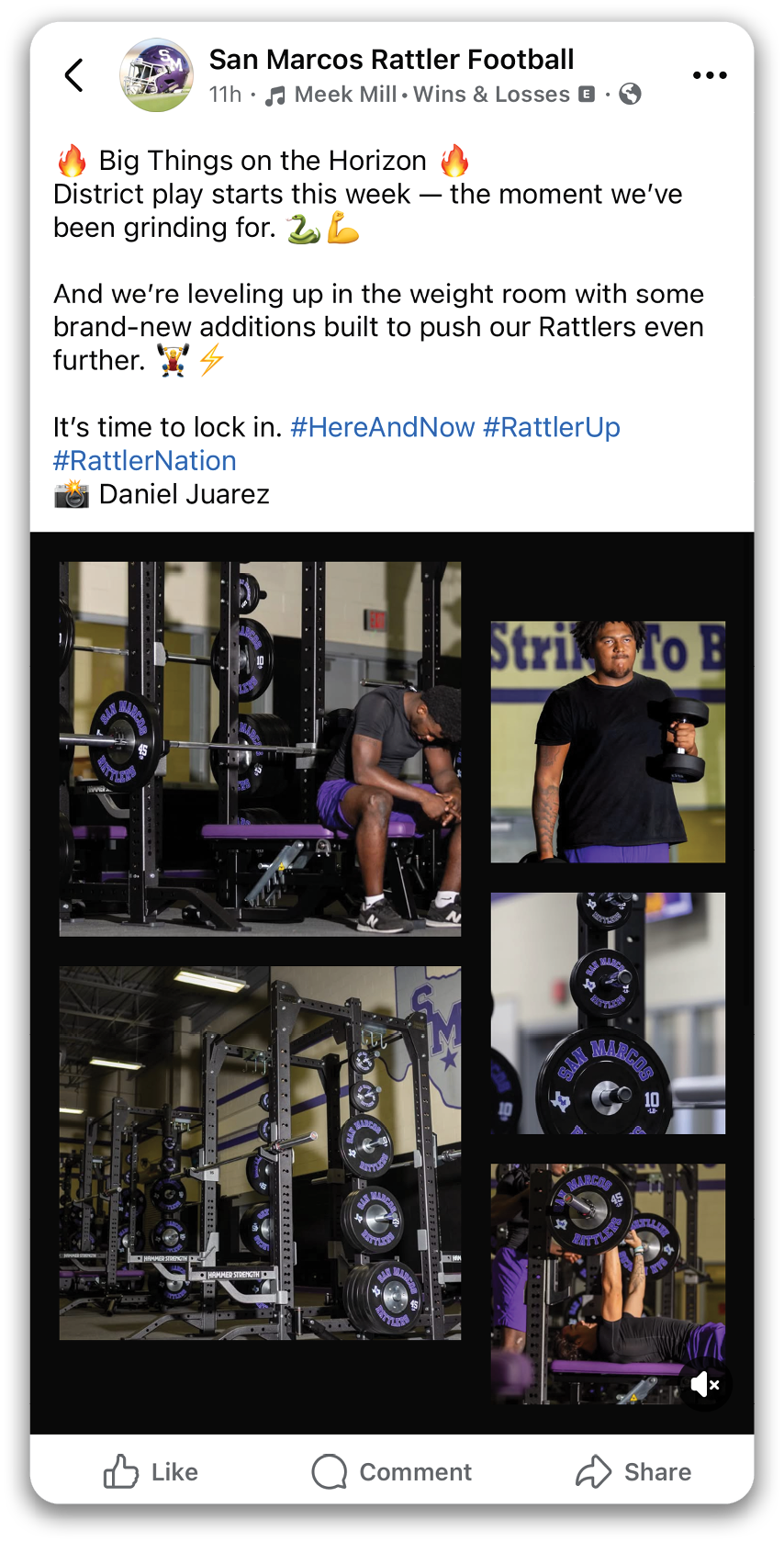The width and height of the screenshot is (784, 1542).
Task: Open the three-dot post options menu
Action: pyautogui.click(x=710, y=75)
